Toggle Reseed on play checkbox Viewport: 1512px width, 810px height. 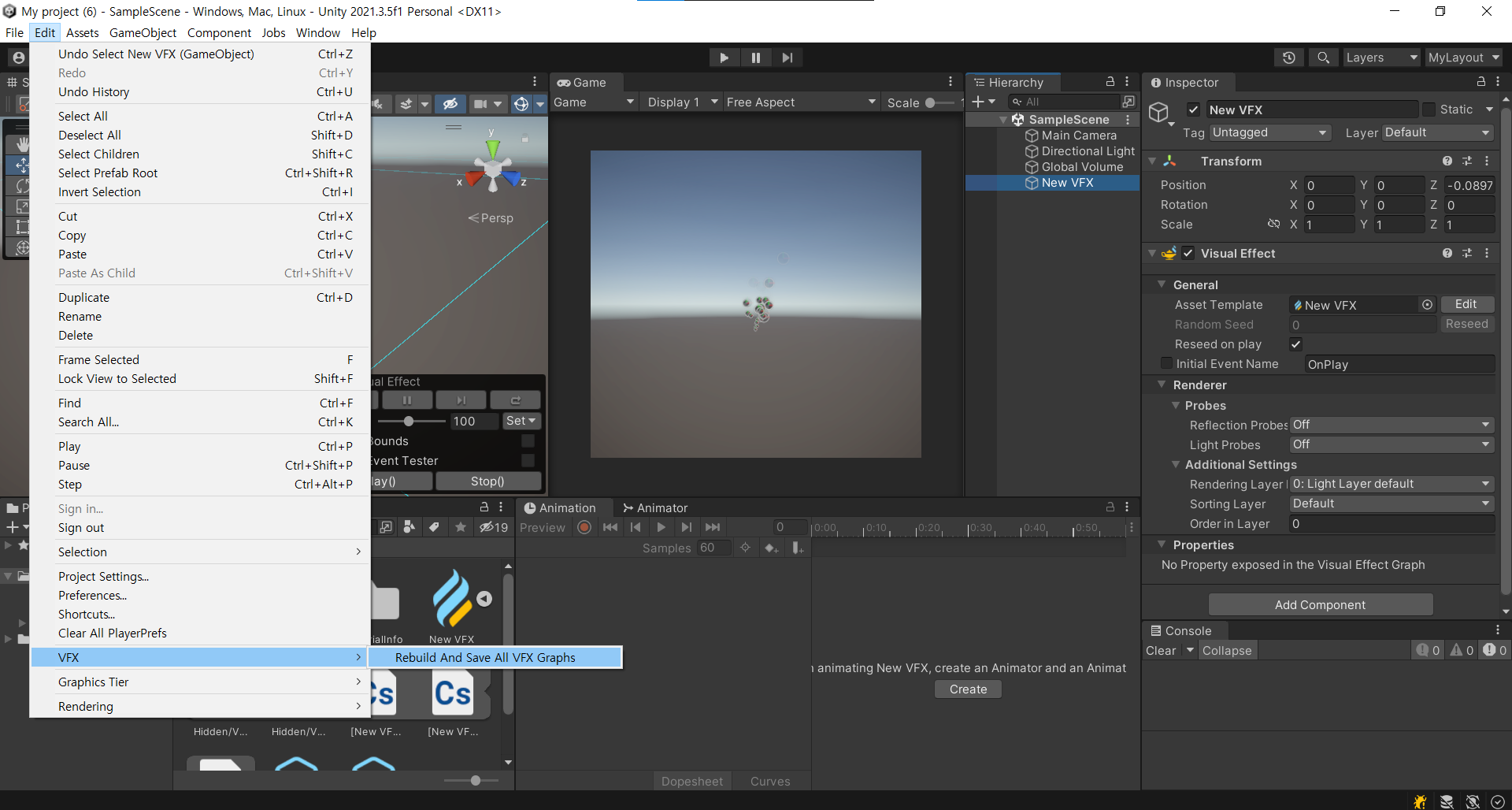click(x=1295, y=344)
